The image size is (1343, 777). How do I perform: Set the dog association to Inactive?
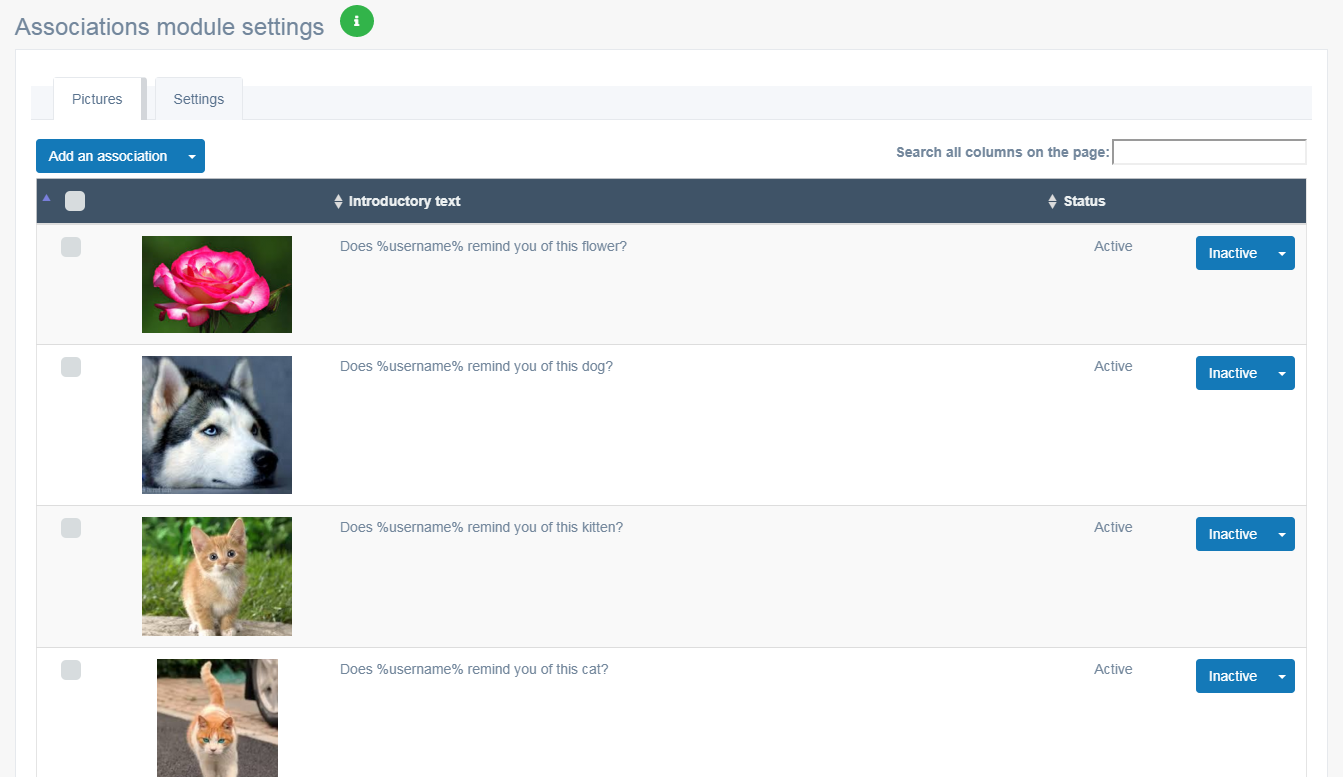click(x=1233, y=373)
